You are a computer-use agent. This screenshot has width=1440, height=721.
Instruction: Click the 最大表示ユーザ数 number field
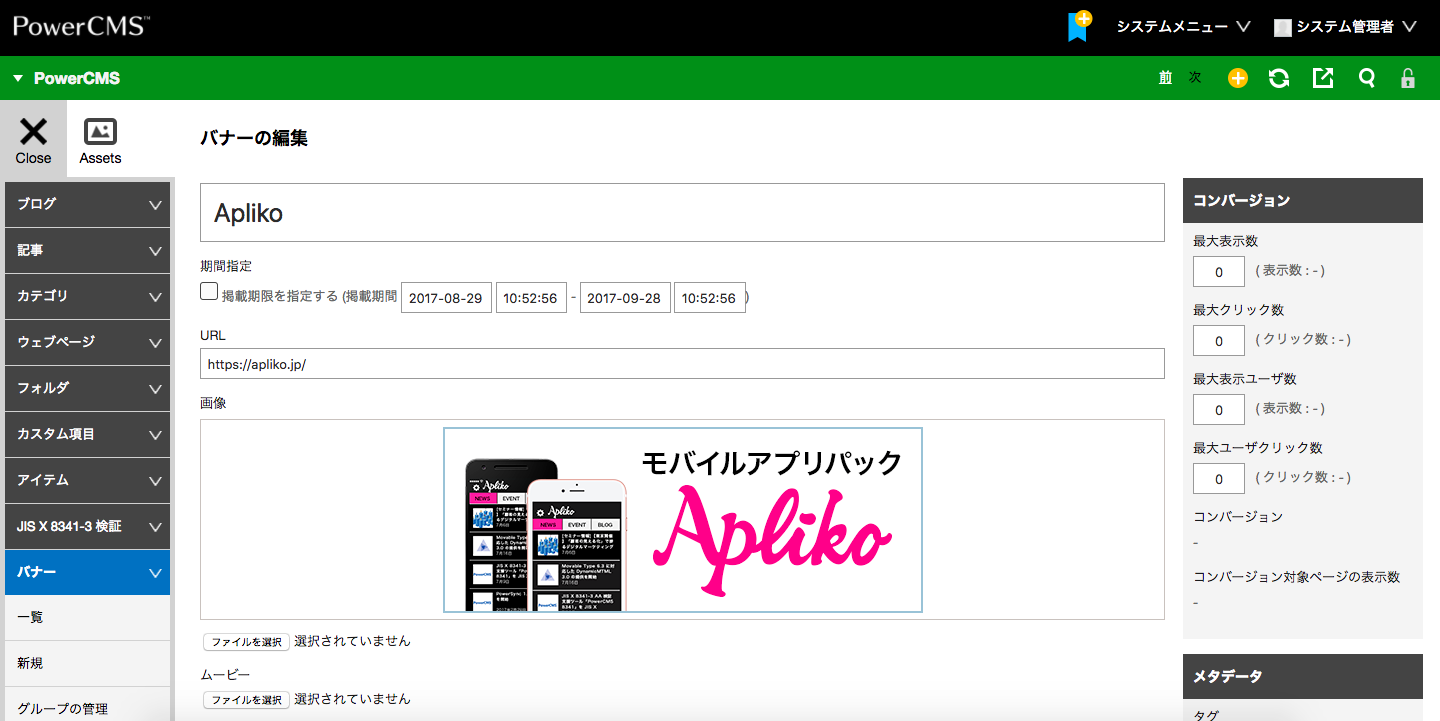[x=1219, y=410]
